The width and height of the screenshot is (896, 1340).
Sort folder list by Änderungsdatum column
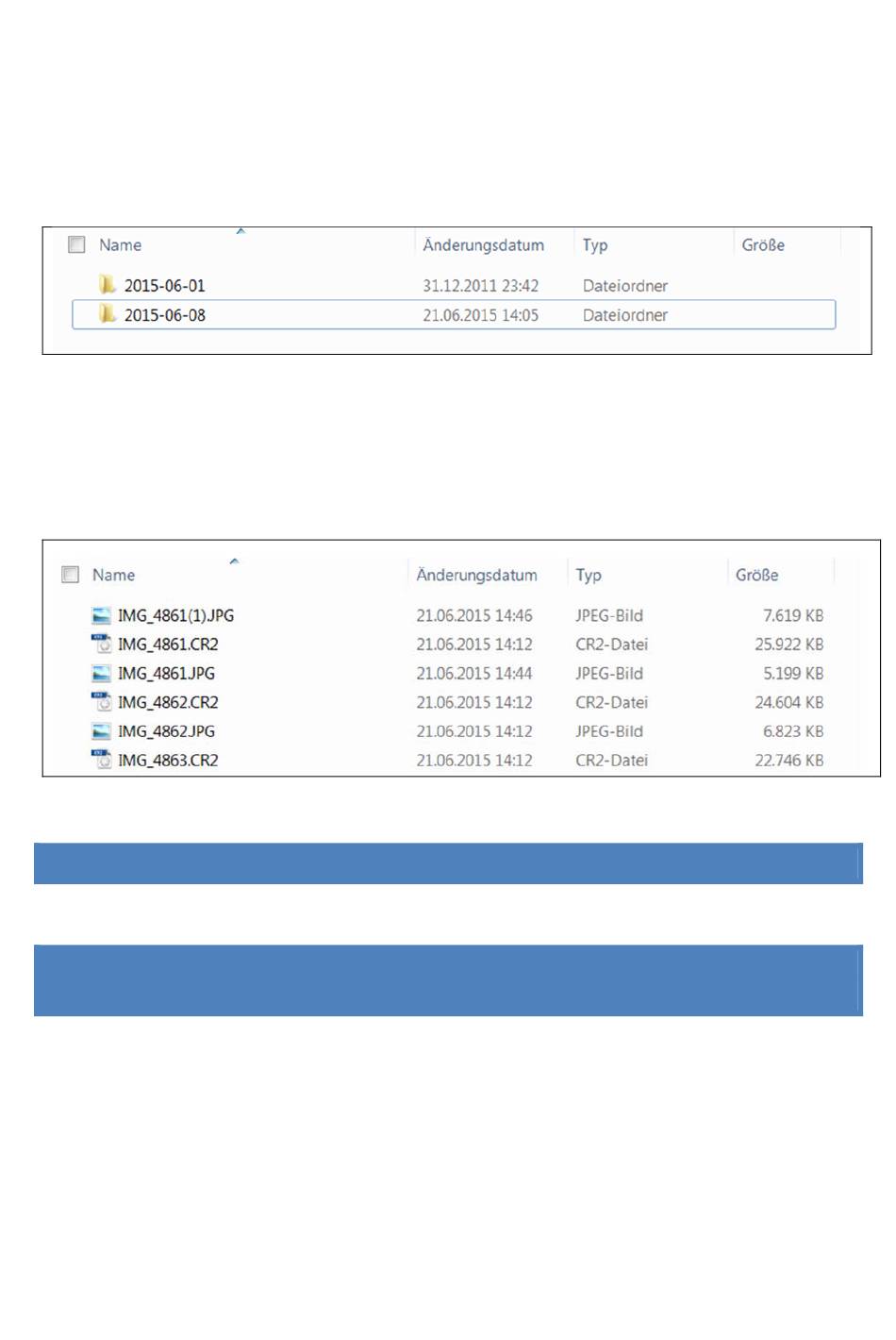point(483,245)
